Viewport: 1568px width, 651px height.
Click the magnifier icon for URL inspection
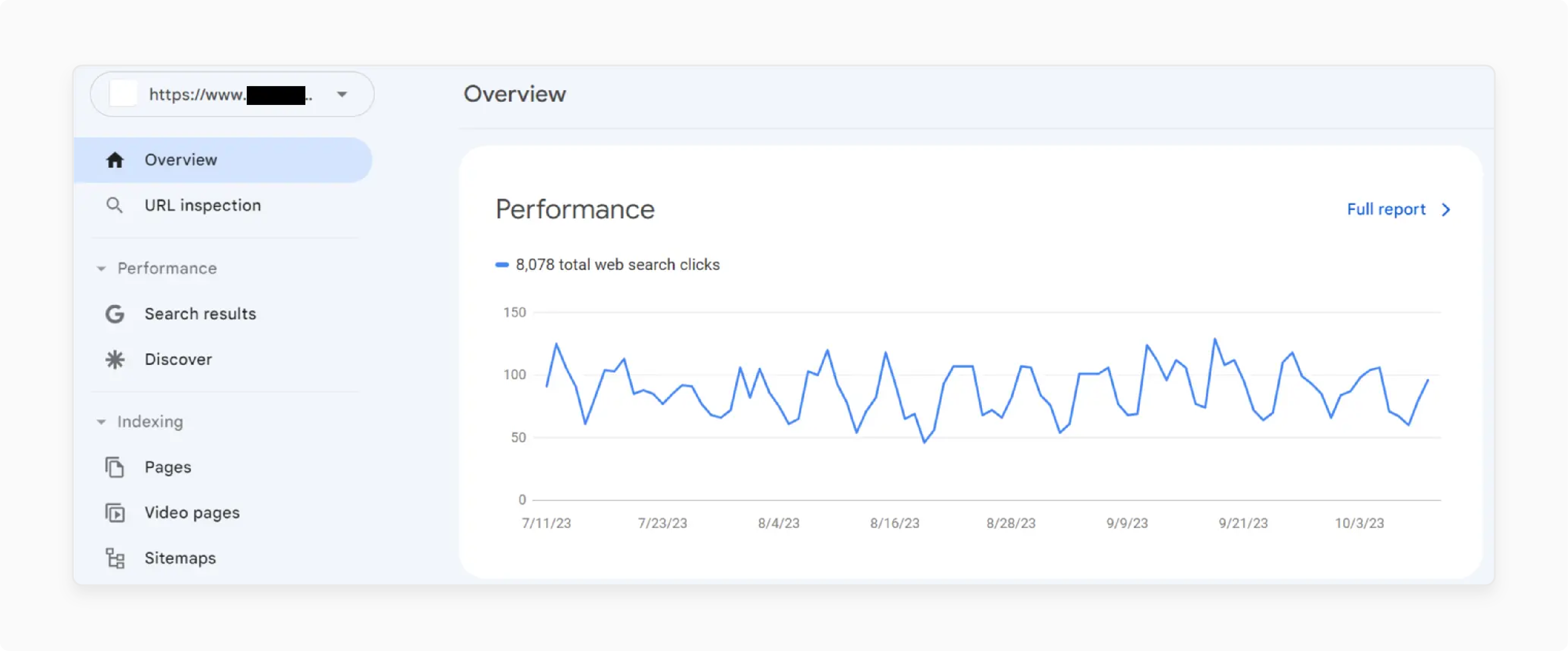click(x=115, y=205)
